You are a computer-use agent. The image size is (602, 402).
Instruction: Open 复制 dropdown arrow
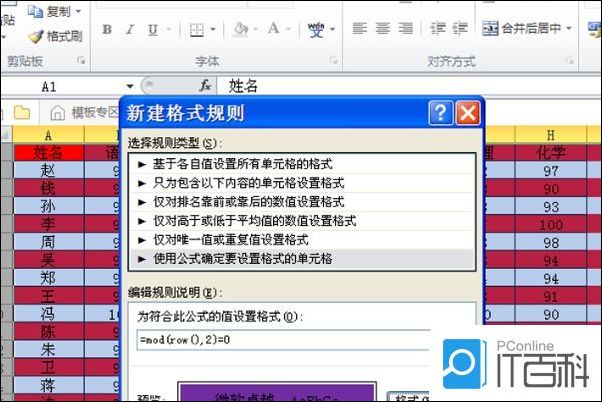click(78, 12)
